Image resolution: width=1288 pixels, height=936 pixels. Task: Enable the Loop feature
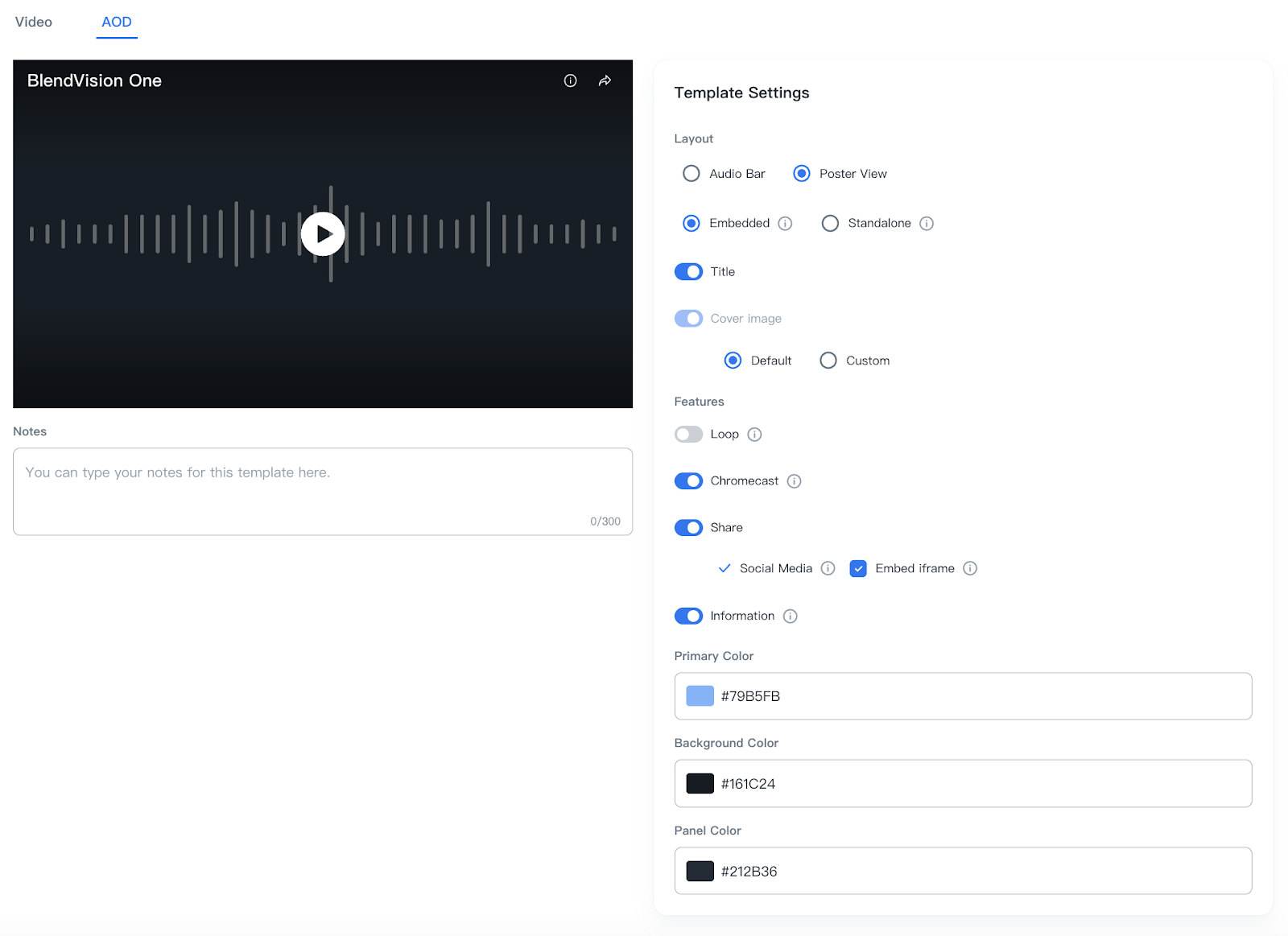688,434
